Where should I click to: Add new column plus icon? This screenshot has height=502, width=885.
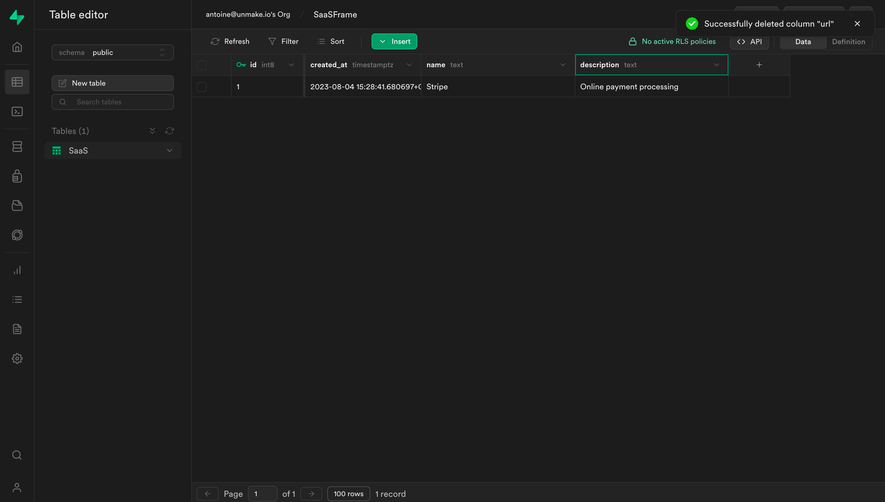pos(759,65)
